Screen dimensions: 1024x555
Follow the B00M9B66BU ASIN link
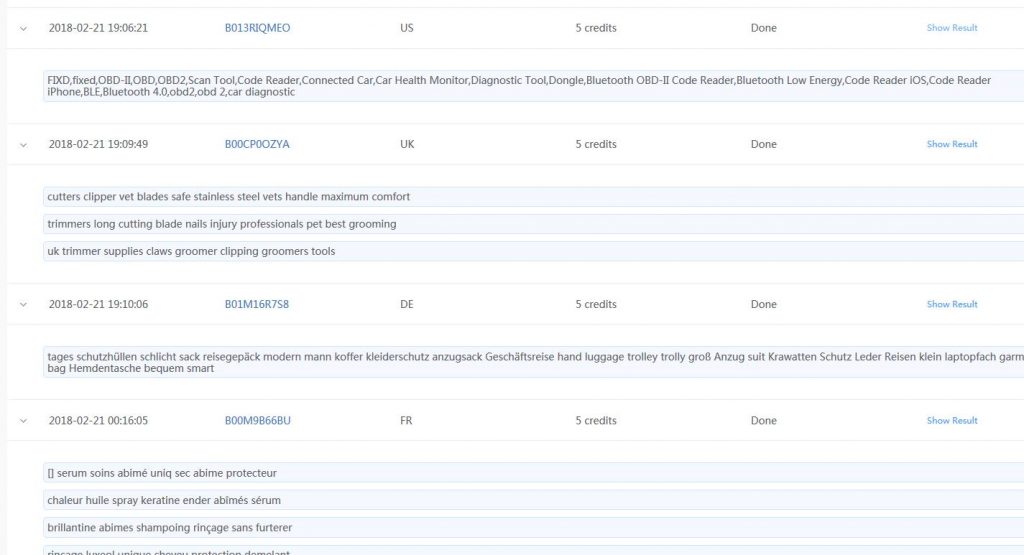(257, 421)
